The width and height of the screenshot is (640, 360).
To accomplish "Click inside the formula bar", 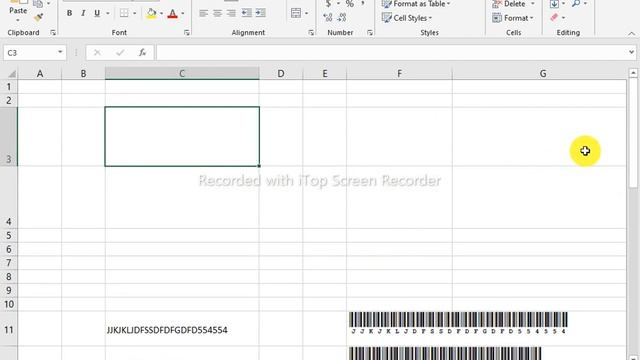I will click(x=391, y=53).
